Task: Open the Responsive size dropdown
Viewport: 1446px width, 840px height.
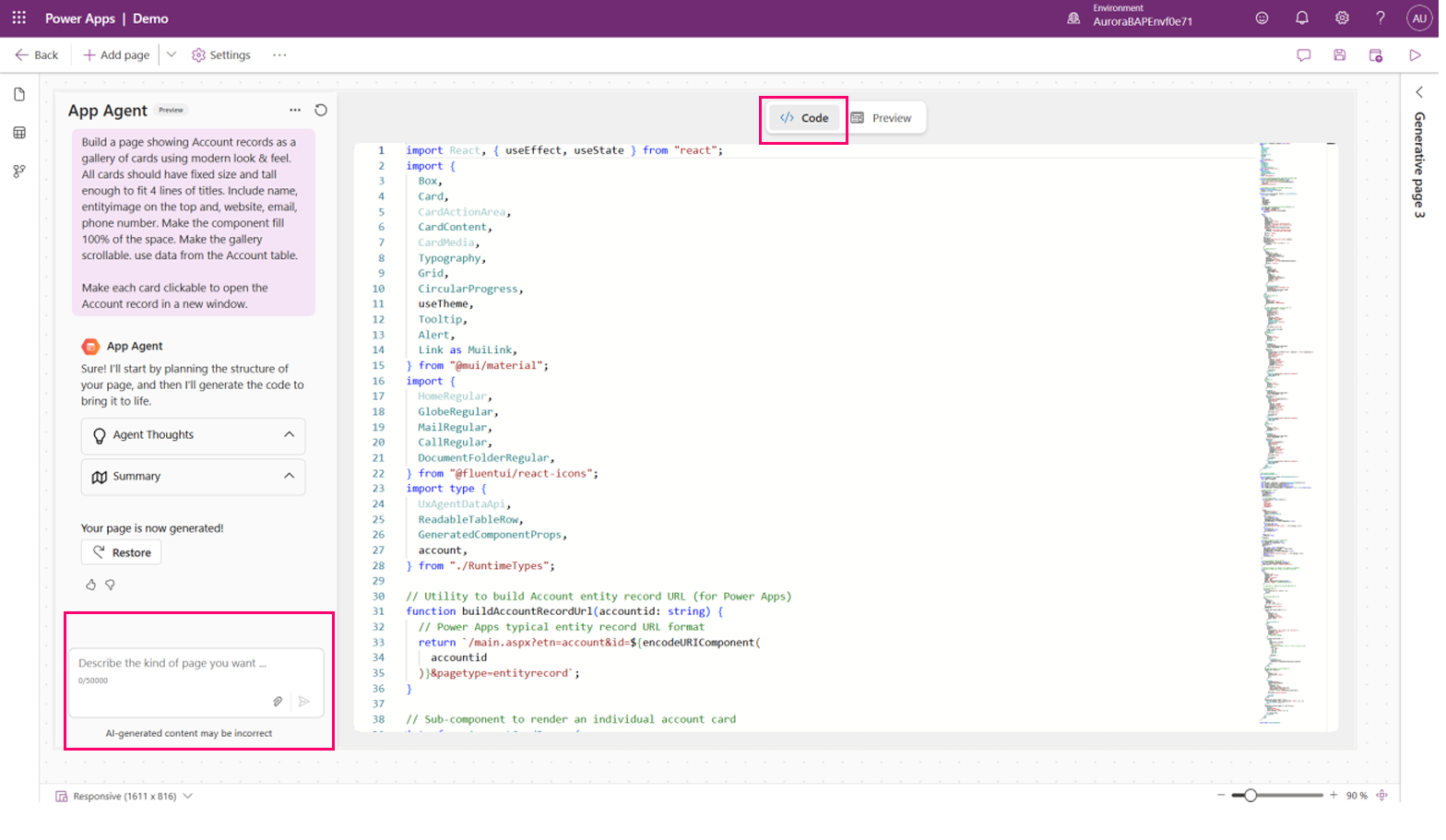Action: pyautogui.click(x=188, y=796)
